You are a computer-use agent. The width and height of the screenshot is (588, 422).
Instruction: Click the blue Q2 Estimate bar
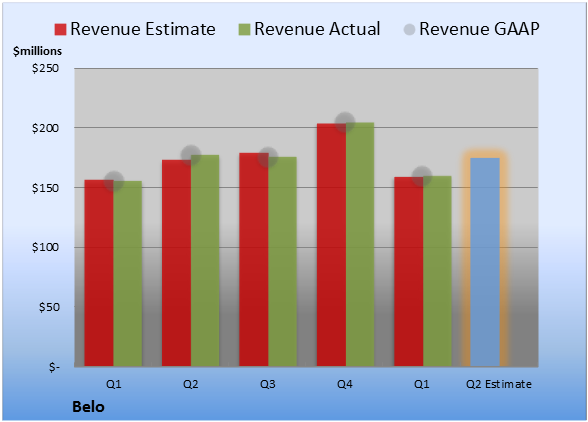coord(485,262)
